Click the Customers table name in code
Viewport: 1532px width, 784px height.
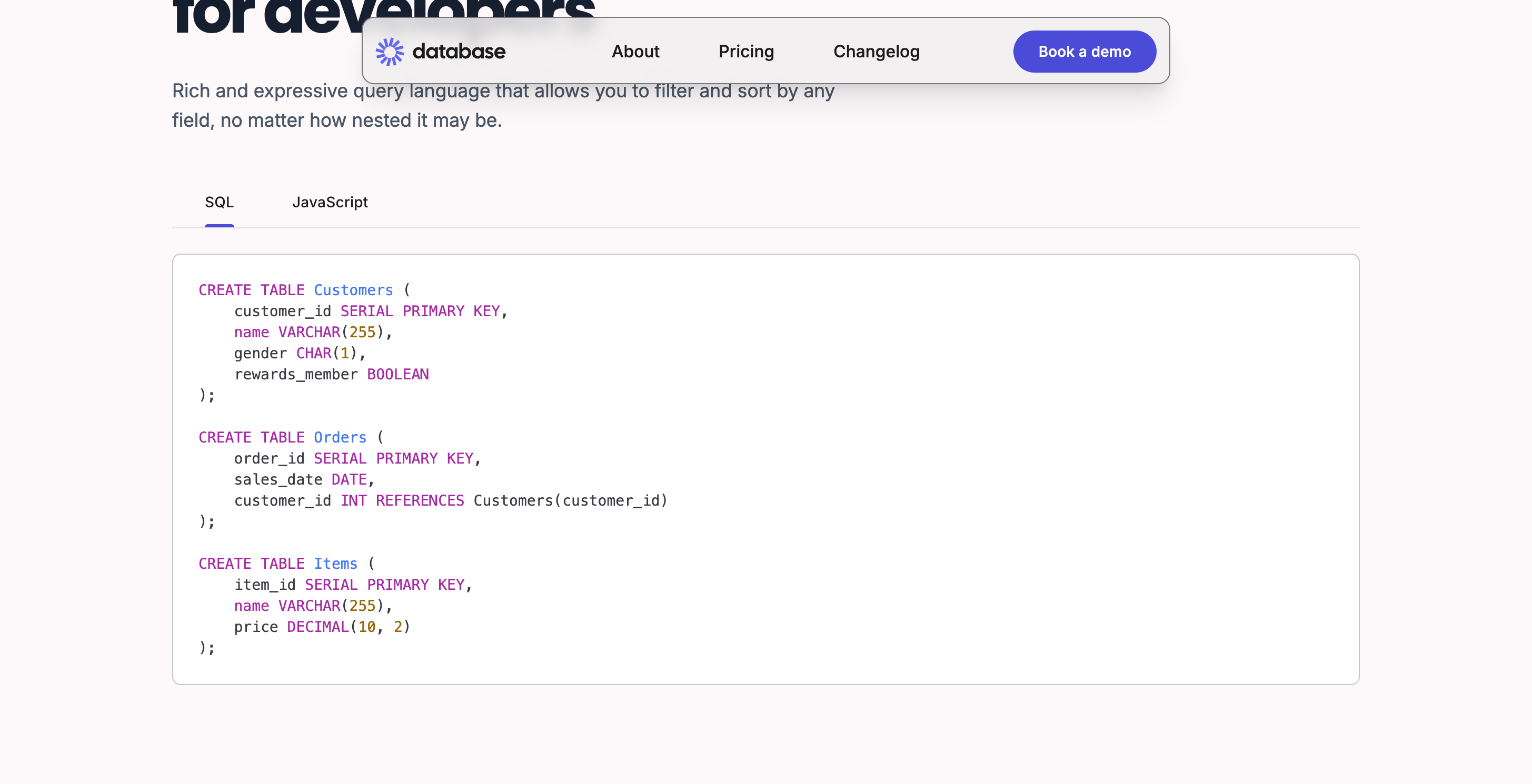coord(353,290)
